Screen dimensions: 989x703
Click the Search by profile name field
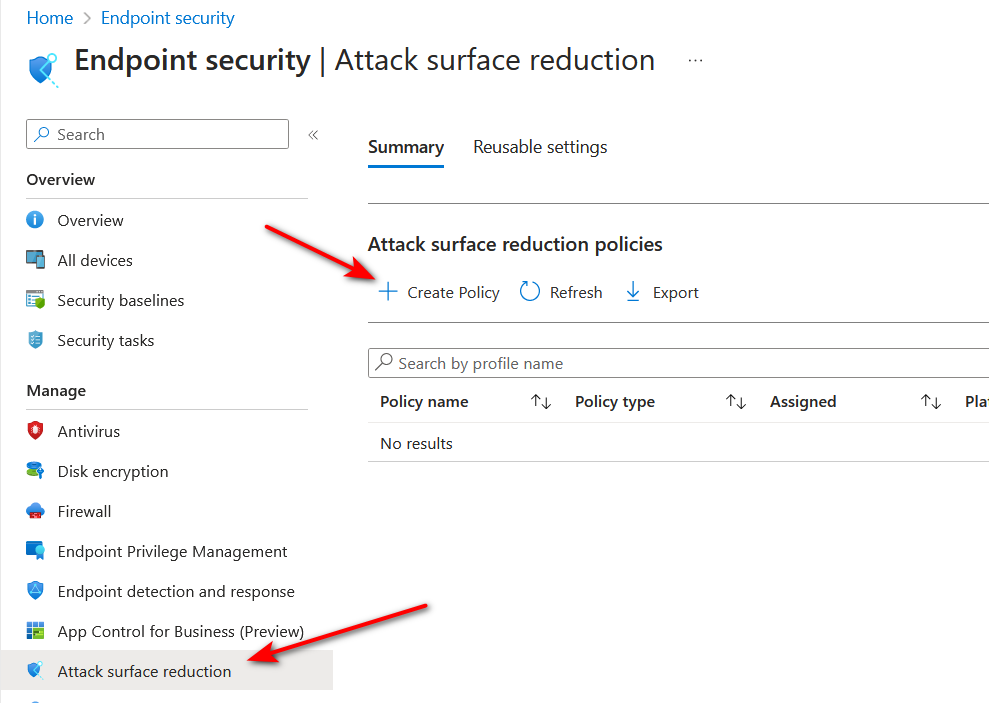pyautogui.click(x=678, y=363)
